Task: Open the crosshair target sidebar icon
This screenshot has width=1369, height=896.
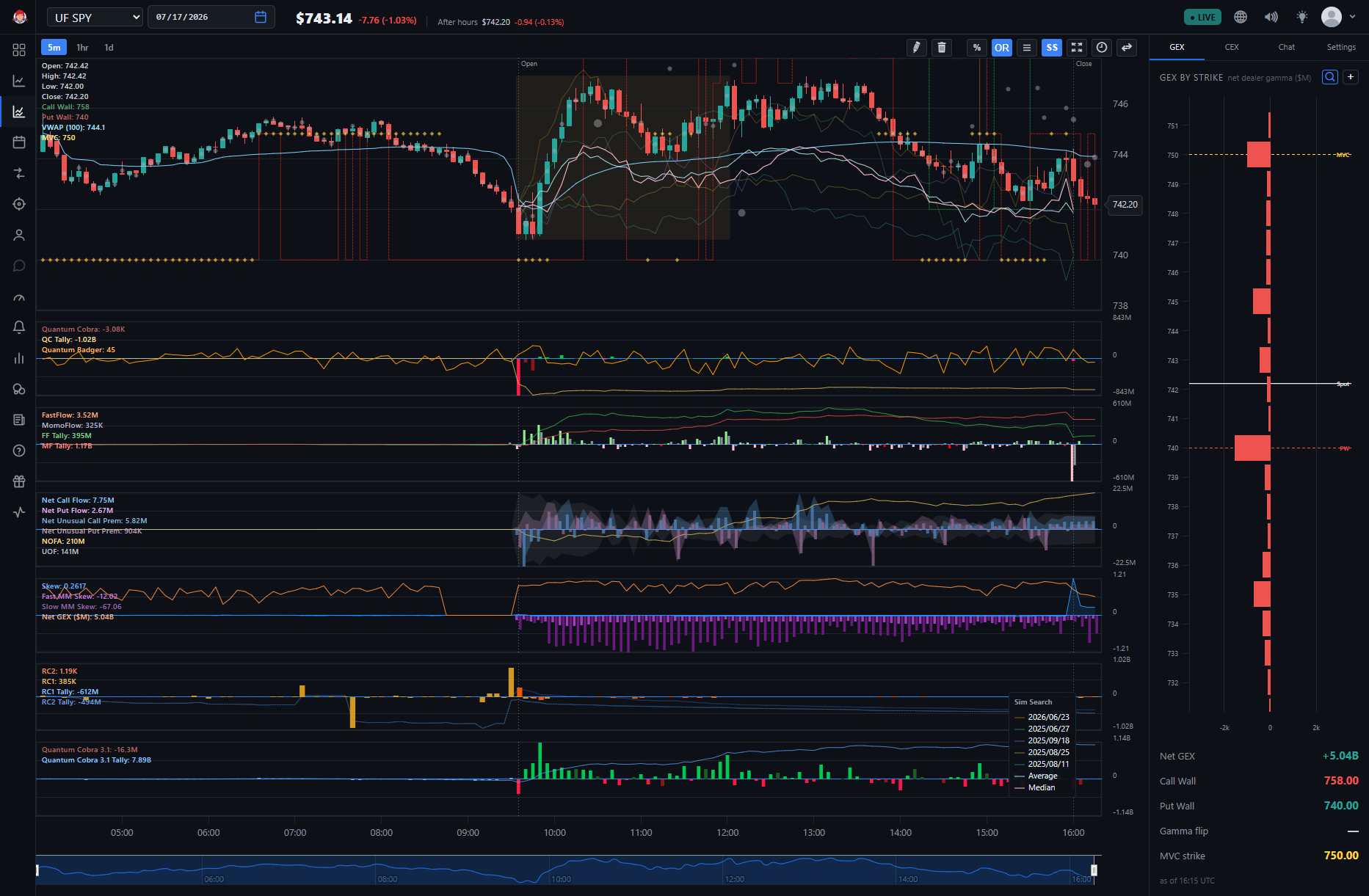Action: [19, 204]
